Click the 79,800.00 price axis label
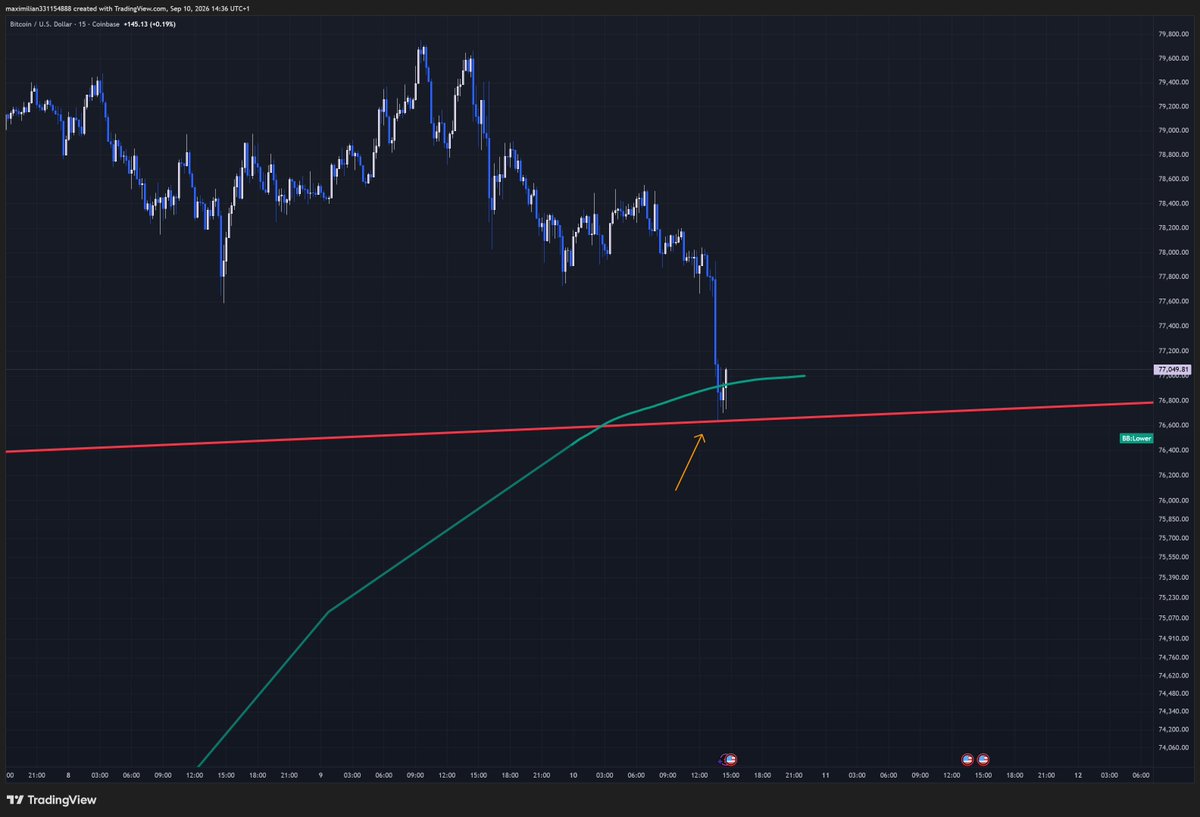This screenshot has height=817, width=1200. click(x=1175, y=33)
